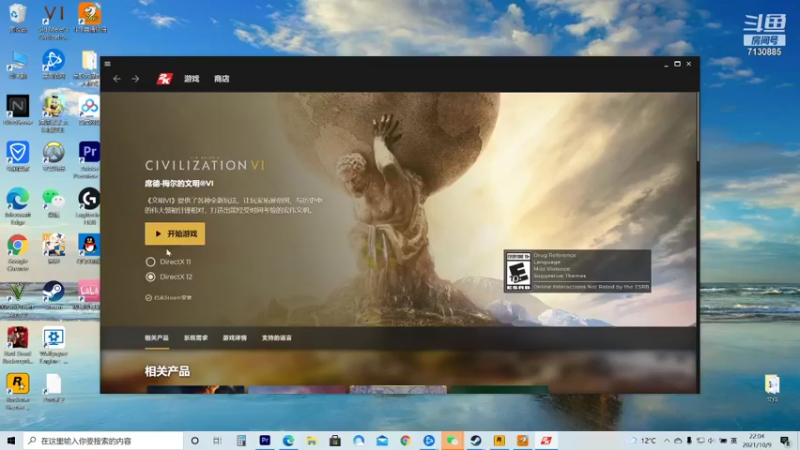The image size is (800, 450).
Task: Click the launcher's vertical scrollbar
Action: click(697, 128)
